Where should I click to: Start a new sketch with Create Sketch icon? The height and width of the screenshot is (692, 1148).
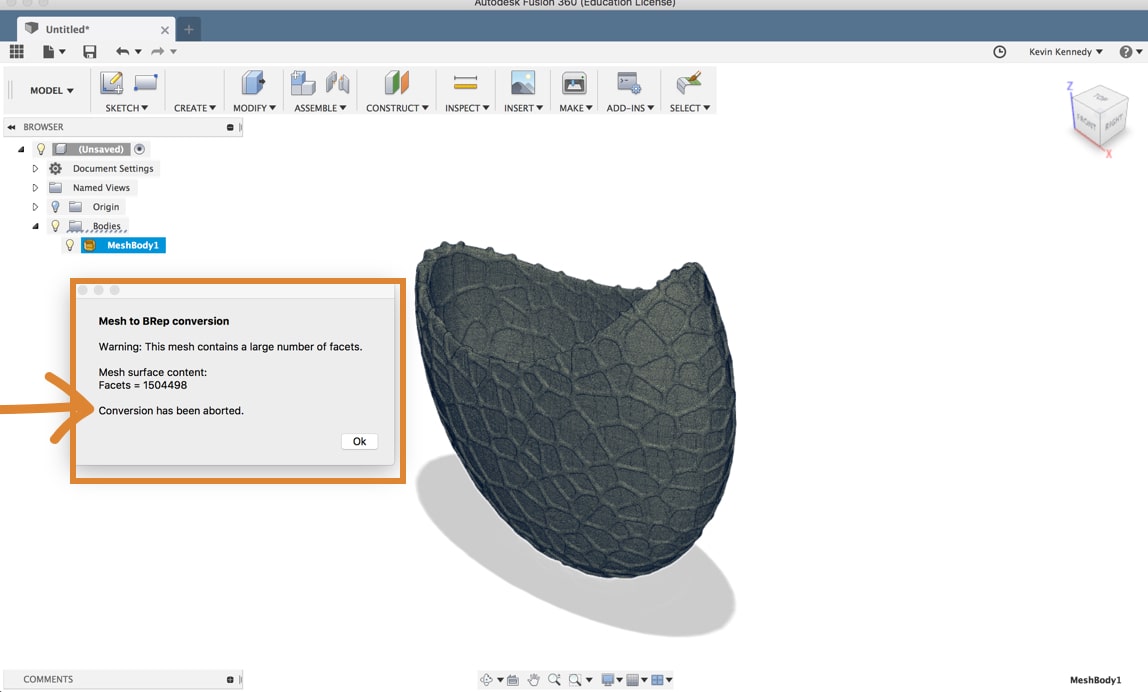click(111, 83)
